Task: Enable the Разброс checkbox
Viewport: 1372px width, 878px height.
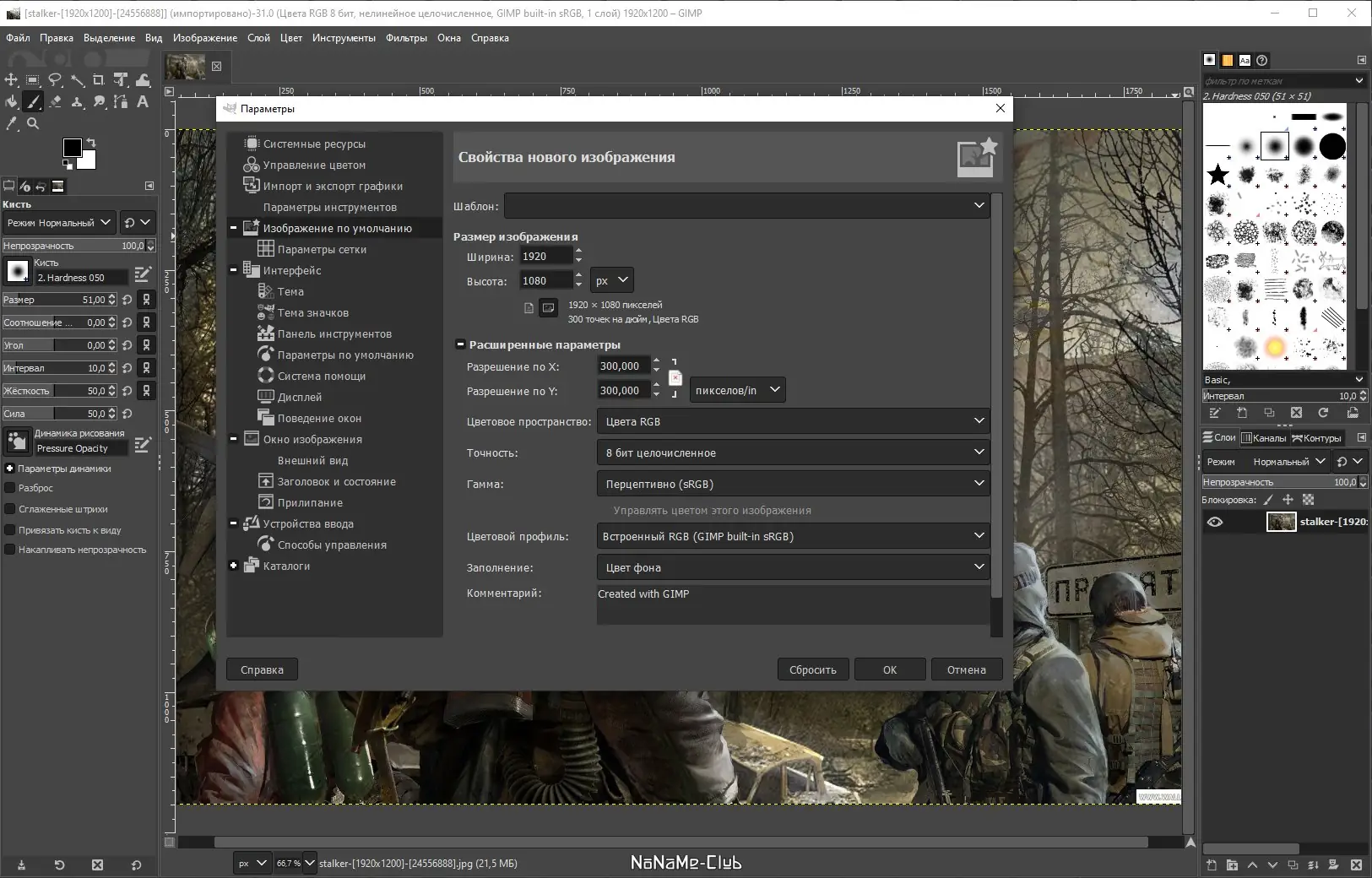Action: click(x=10, y=488)
